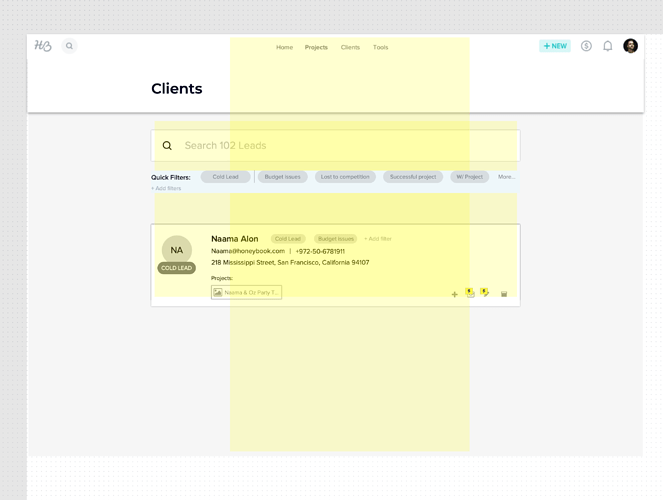Open the Naama & Oz Party project thumbnail

[x=246, y=292]
